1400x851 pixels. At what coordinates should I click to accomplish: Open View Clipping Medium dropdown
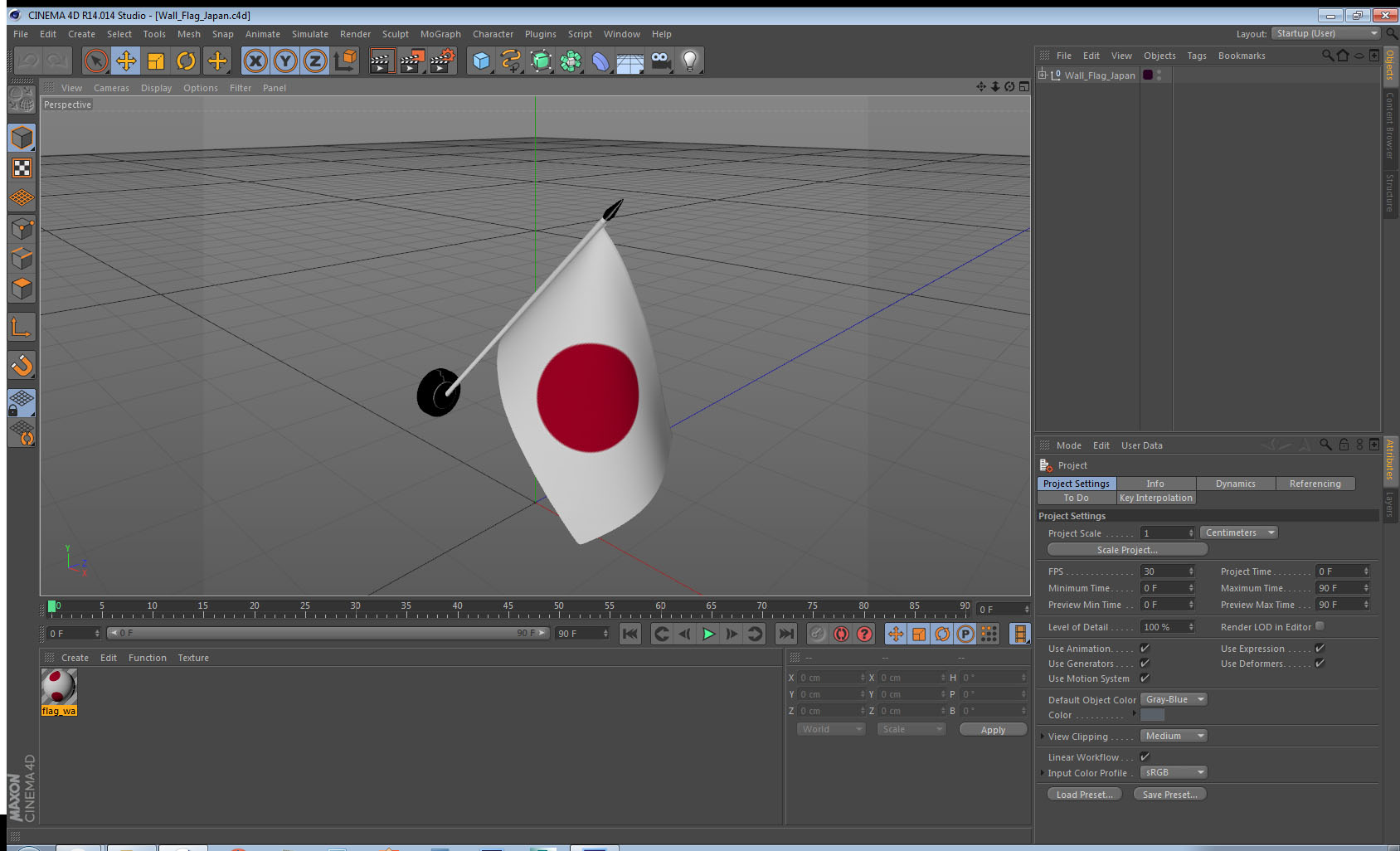click(1174, 736)
